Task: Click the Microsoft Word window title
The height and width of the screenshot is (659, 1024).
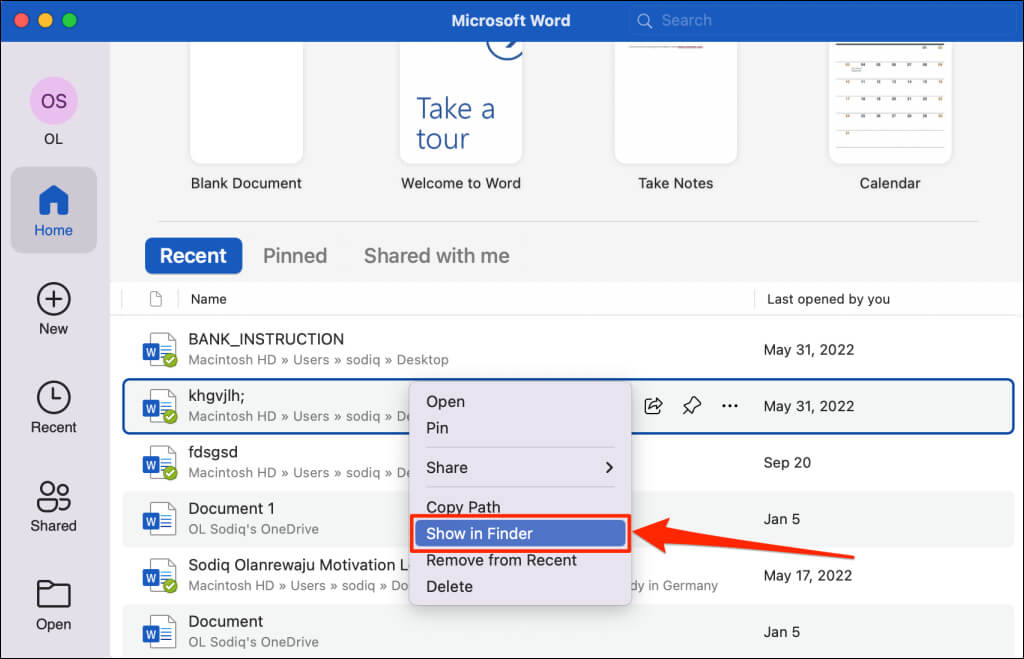Action: pos(511,21)
